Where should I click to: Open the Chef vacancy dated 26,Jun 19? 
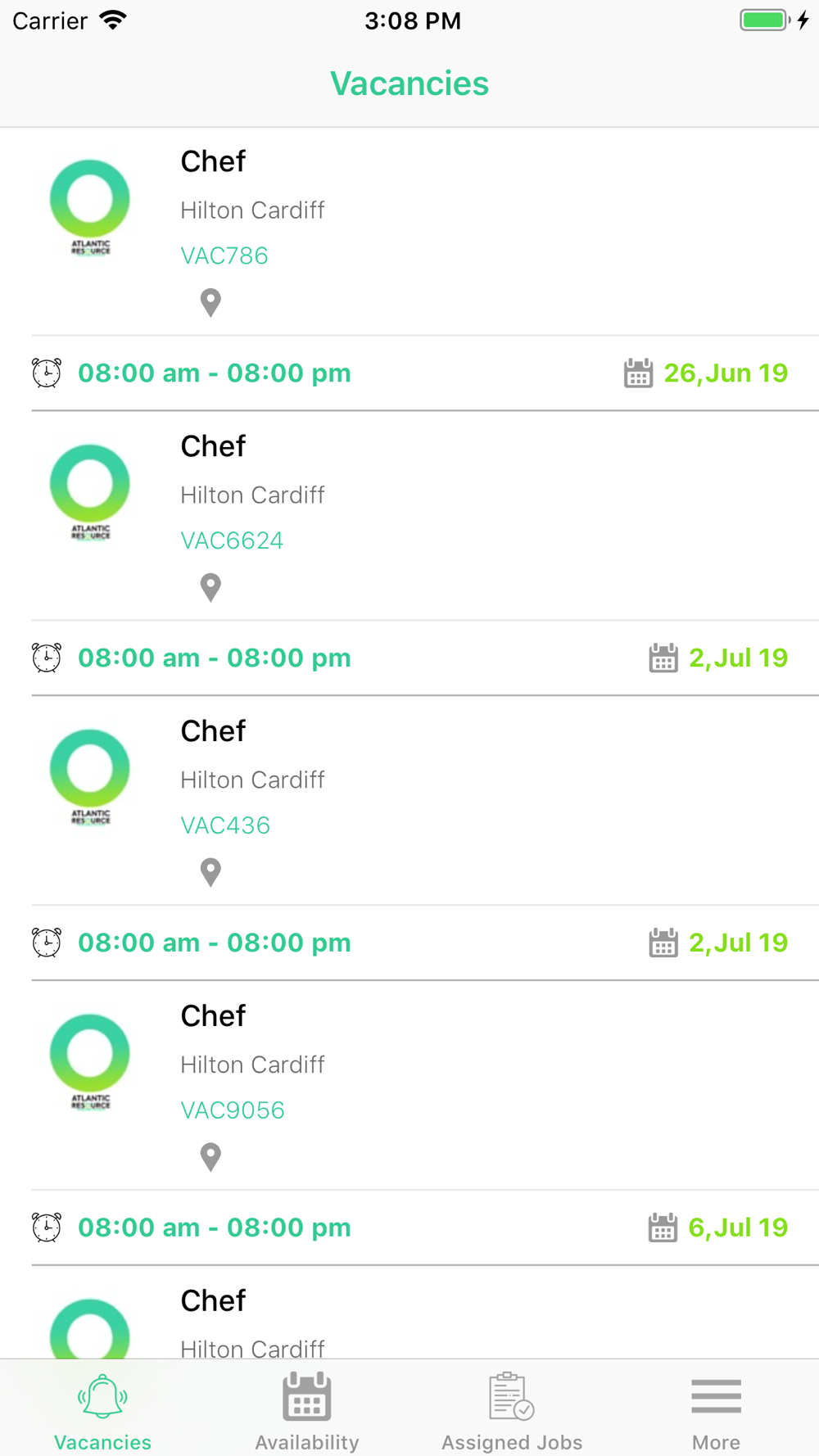[409, 232]
